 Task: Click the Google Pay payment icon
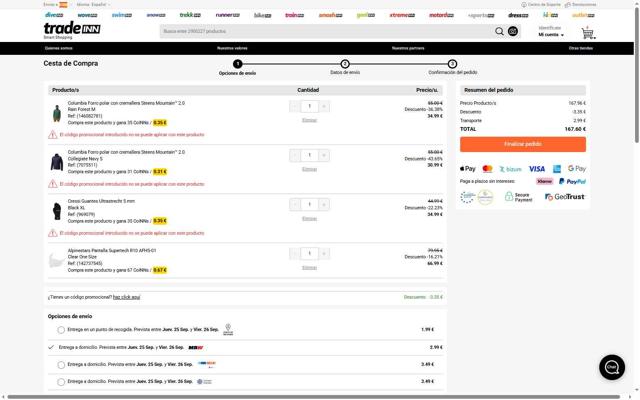click(577, 169)
